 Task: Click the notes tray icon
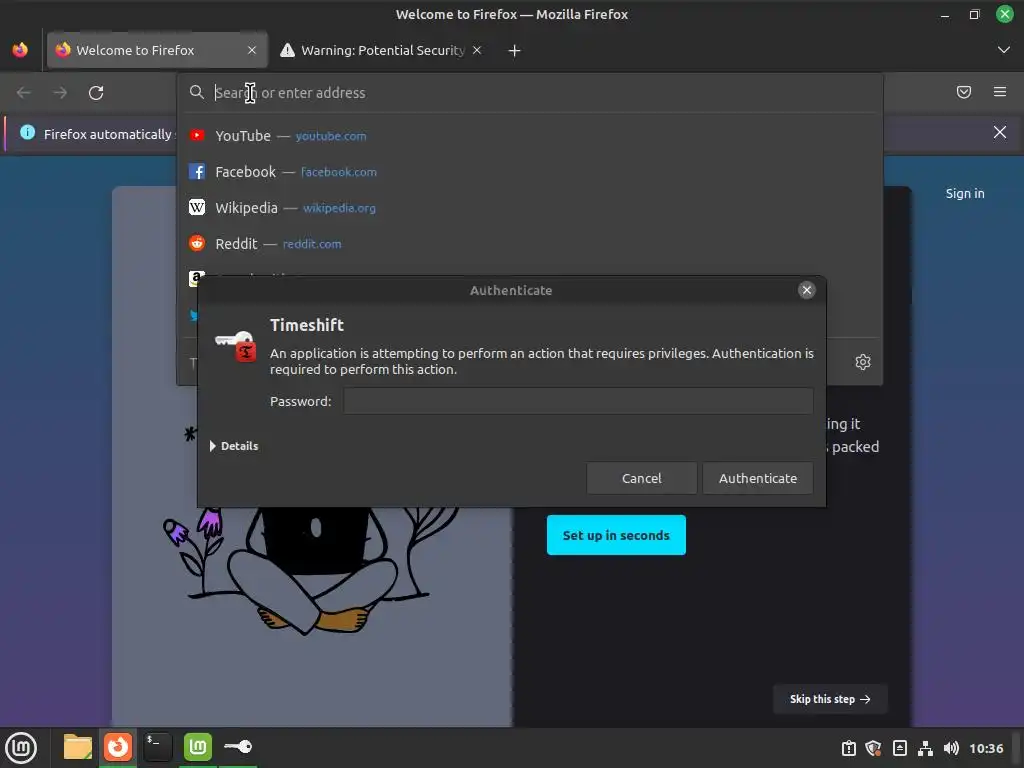[x=899, y=748]
